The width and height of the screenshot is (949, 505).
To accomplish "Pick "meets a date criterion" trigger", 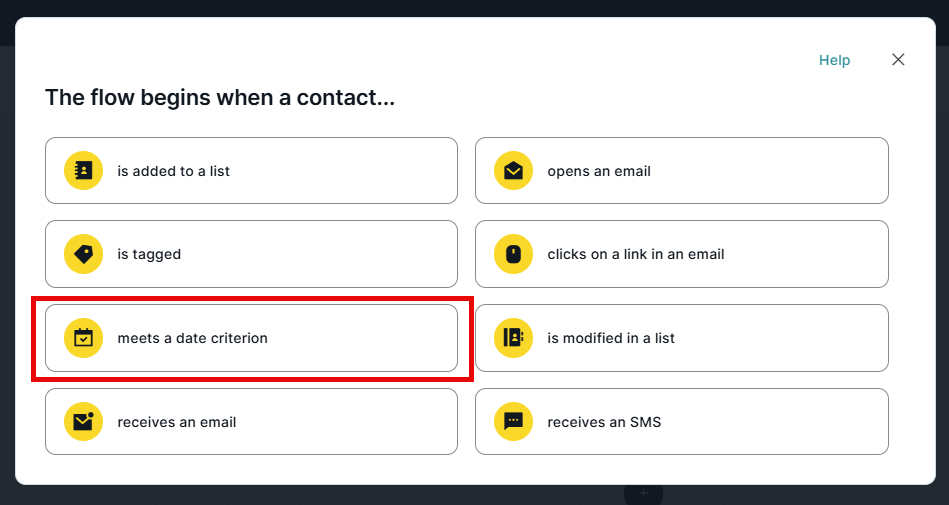I will (251, 338).
